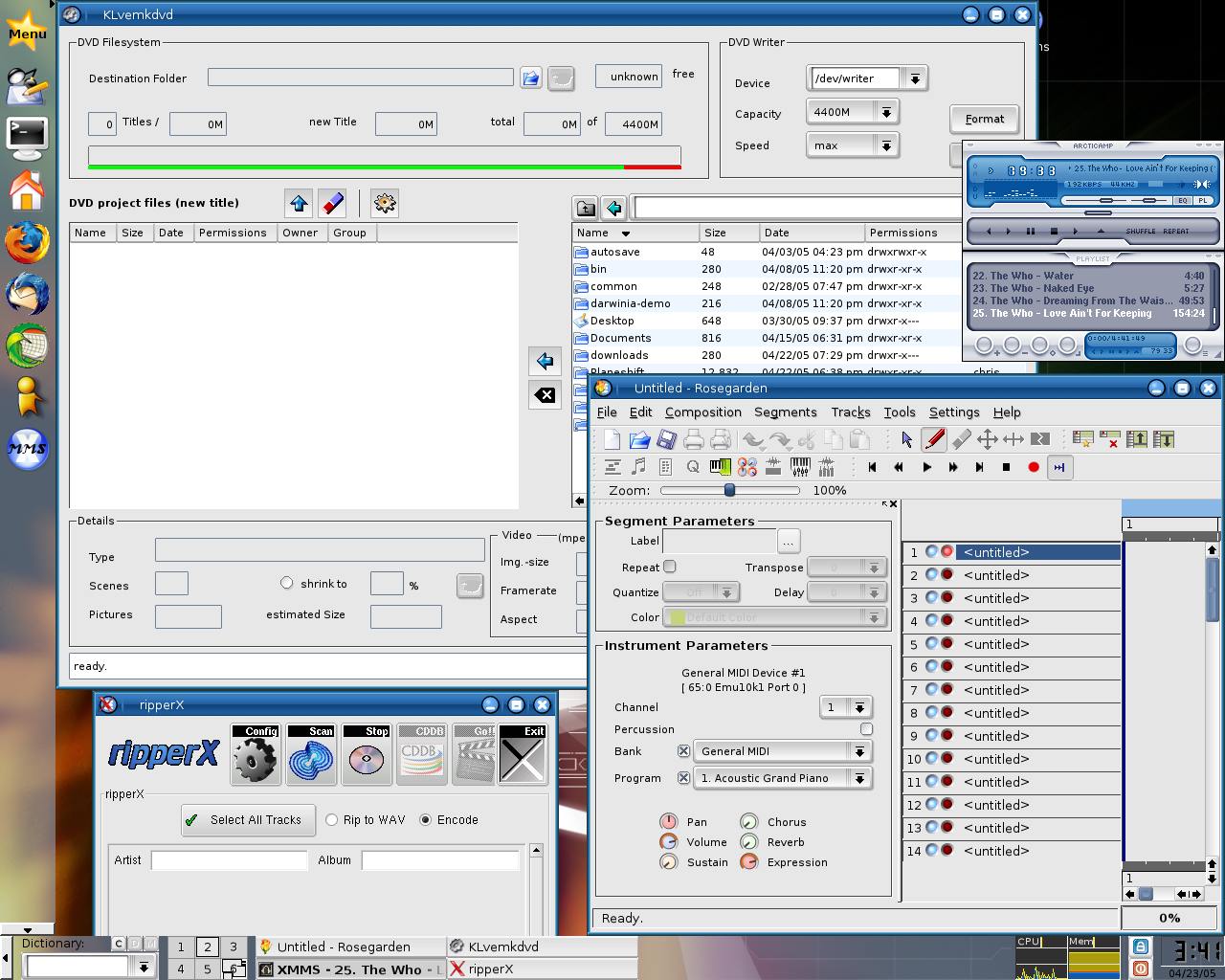Adjust the Rosegarden Zoom slider
This screenshot has height=980, width=1225.
click(729, 490)
